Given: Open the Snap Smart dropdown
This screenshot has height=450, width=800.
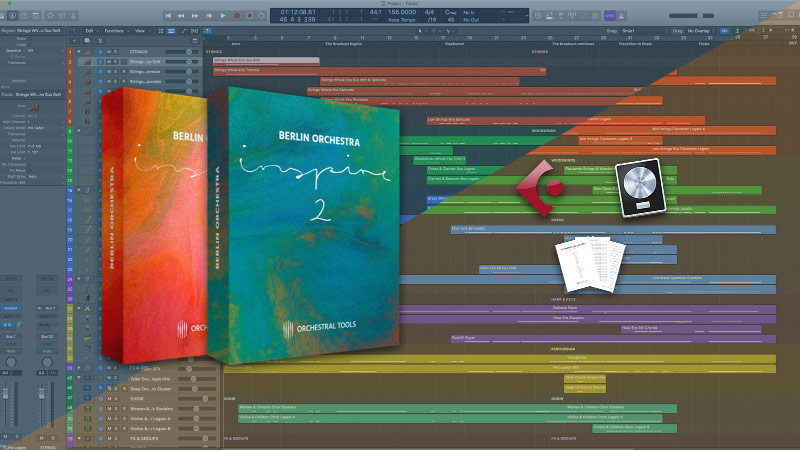Looking at the screenshot, I should tap(630, 31).
